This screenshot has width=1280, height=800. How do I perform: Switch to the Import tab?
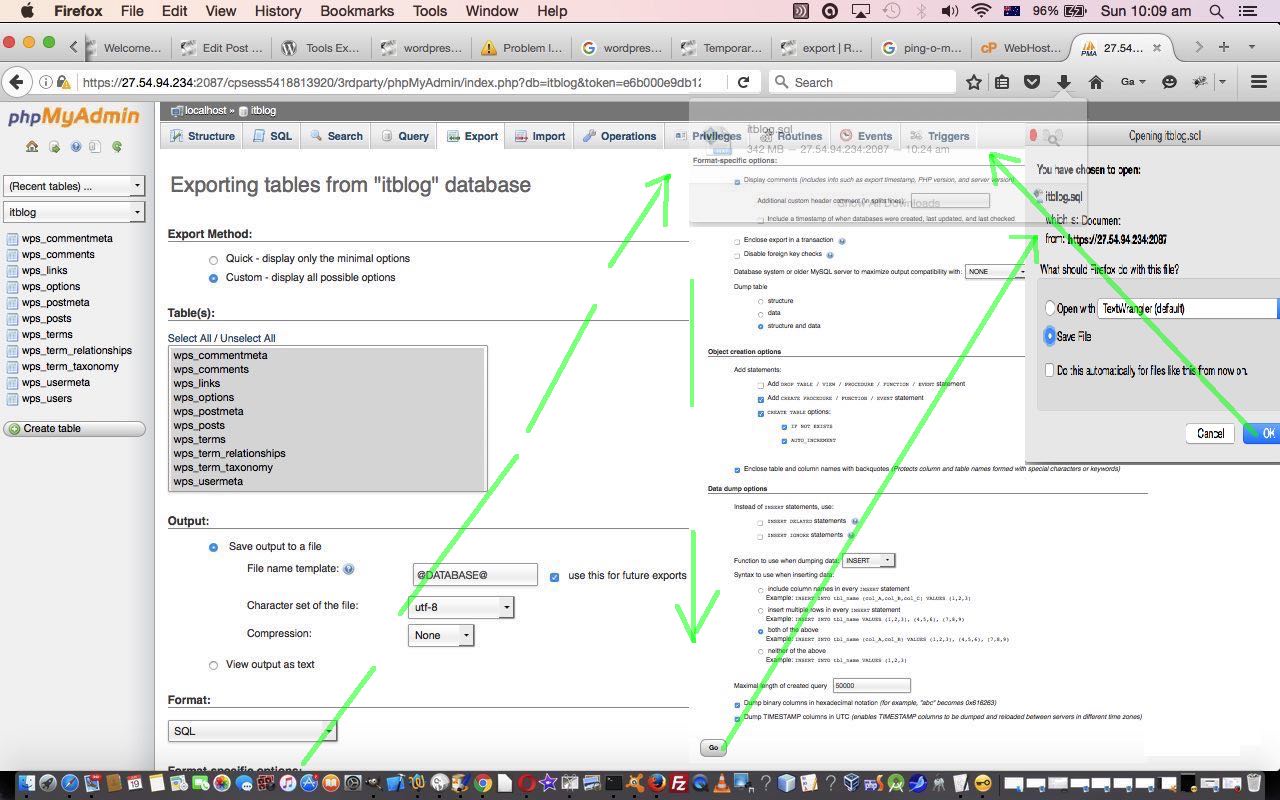pos(540,136)
